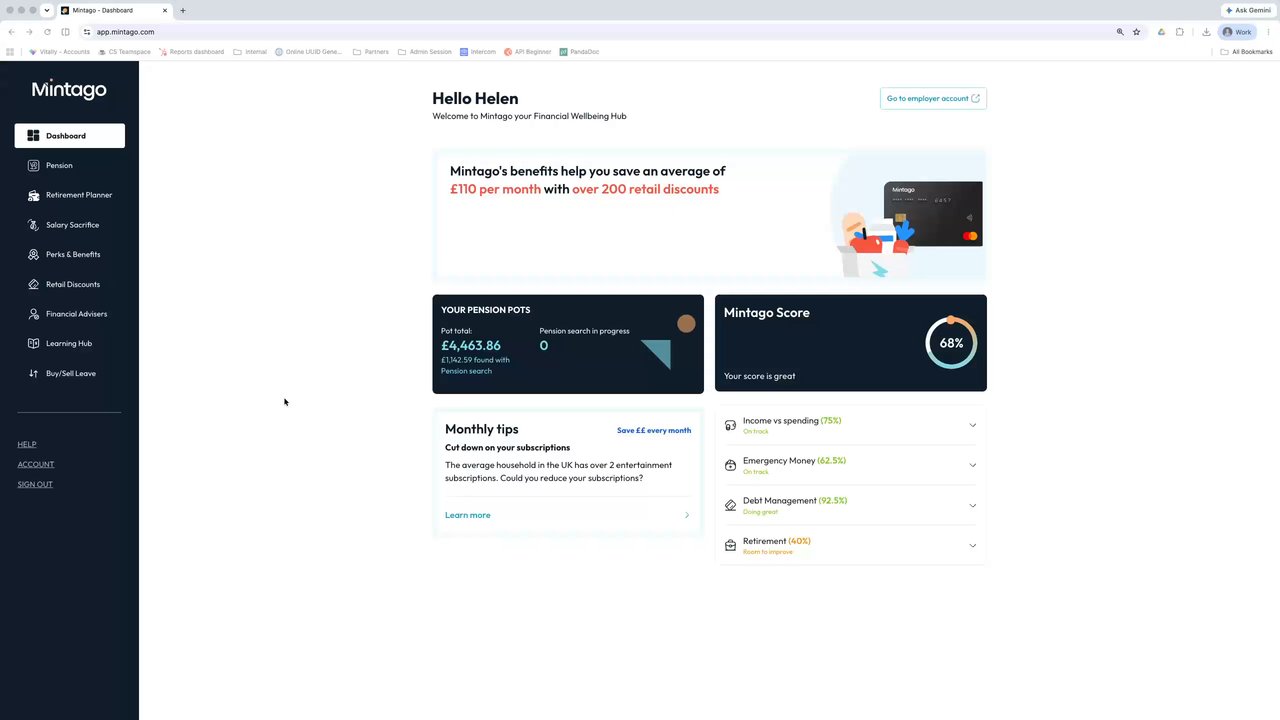Click the Learn more link
Viewport: 1280px width, 720px height.
click(x=468, y=515)
